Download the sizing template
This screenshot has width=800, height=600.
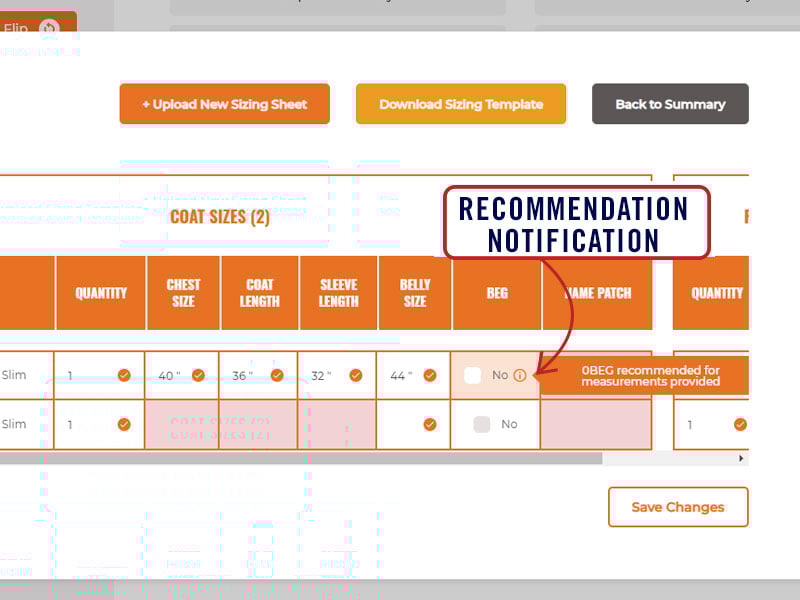(461, 104)
